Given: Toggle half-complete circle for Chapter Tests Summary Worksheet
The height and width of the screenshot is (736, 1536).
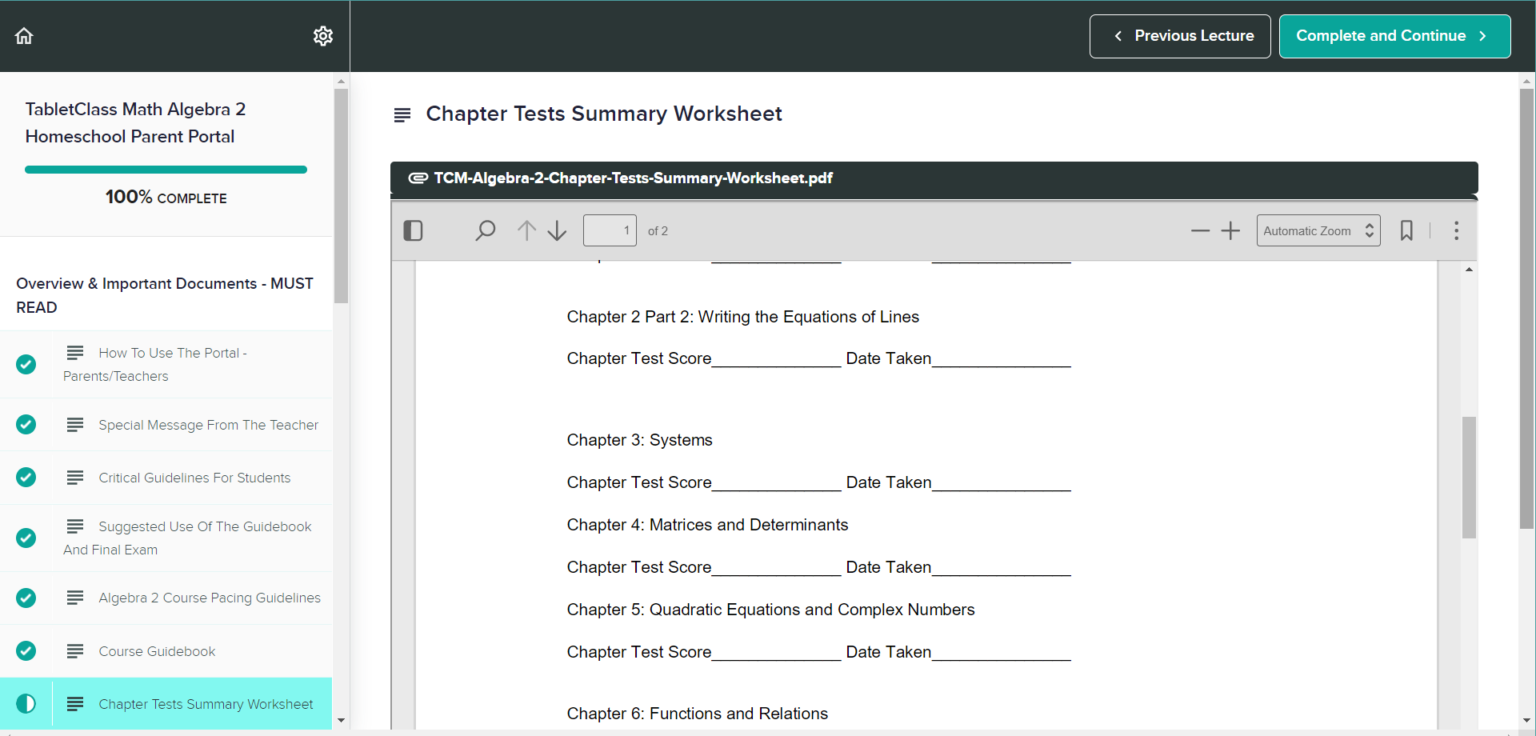Looking at the screenshot, I should point(26,704).
